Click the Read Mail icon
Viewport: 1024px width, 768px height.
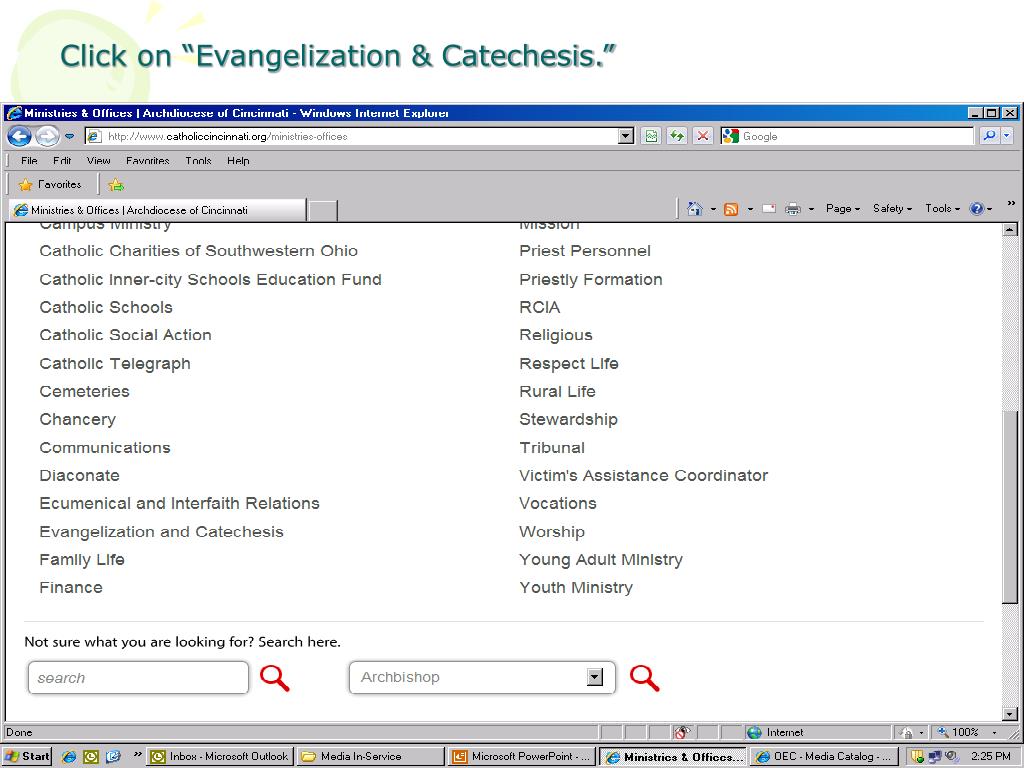click(x=769, y=209)
